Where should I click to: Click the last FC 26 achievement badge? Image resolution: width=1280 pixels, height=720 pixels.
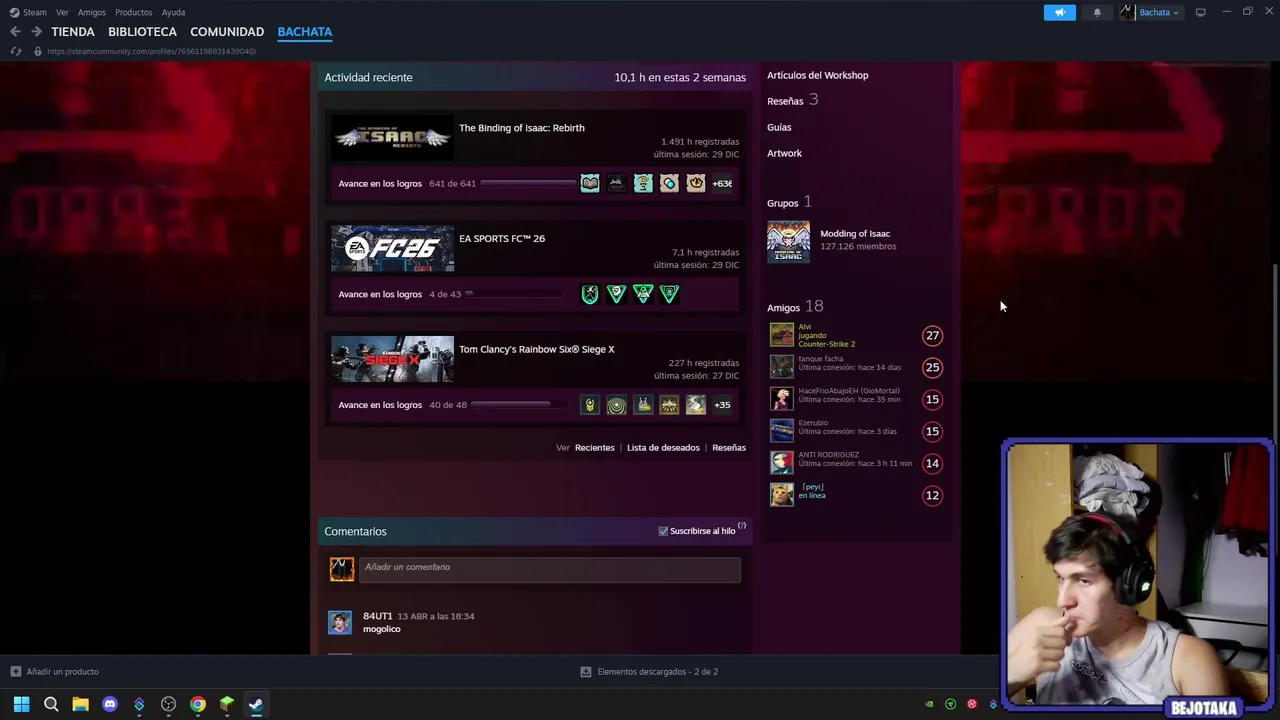point(669,294)
